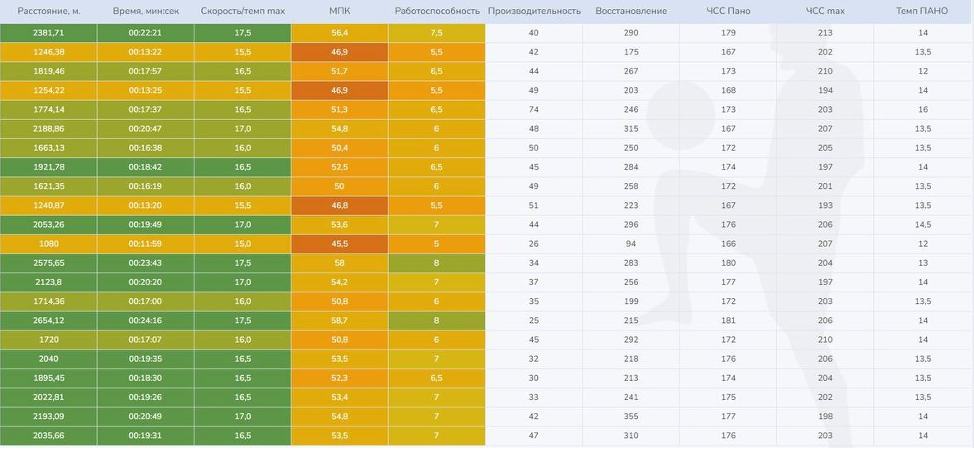Click the Производительность column header

pos(533,10)
